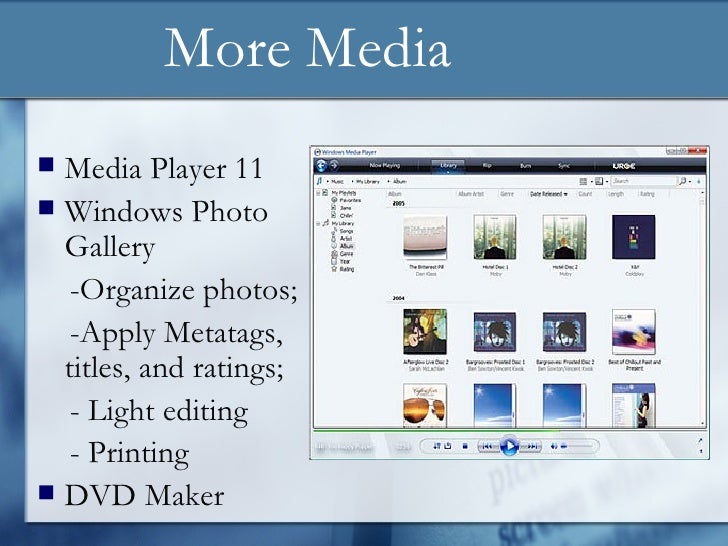Image resolution: width=728 pixels, height=546 pixels.
Task: Select Songs under My Library
Action: [346, 231]
